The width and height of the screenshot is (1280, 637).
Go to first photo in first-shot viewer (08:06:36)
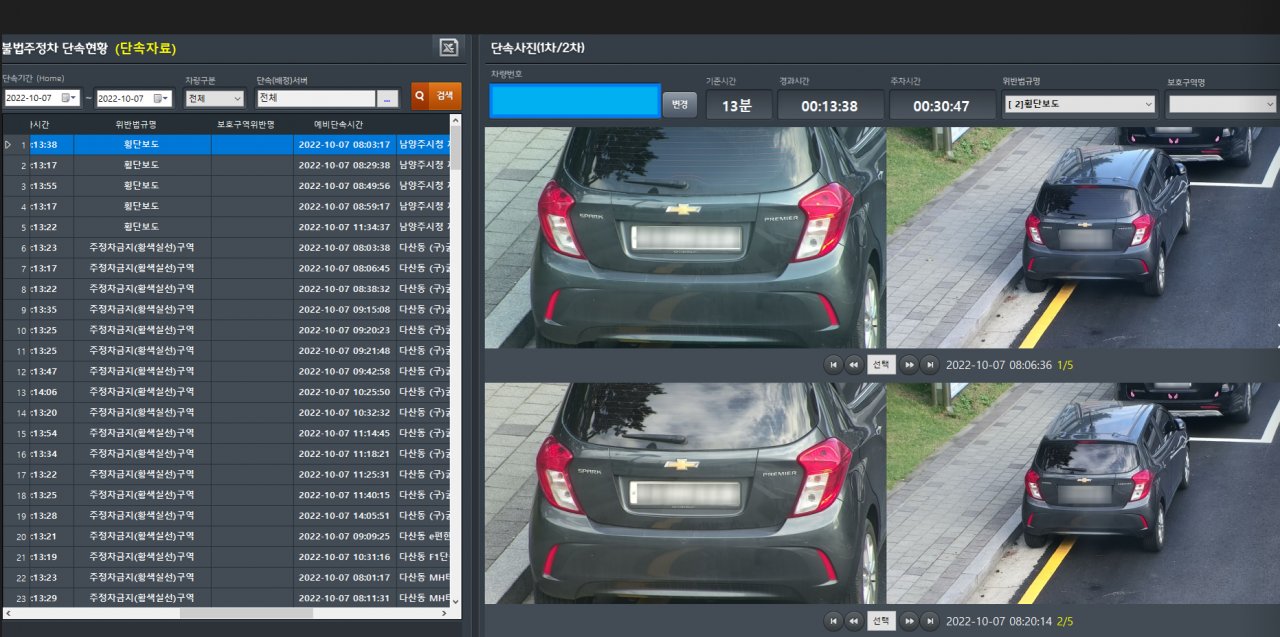pyautogui.click(x=833, y=365)
